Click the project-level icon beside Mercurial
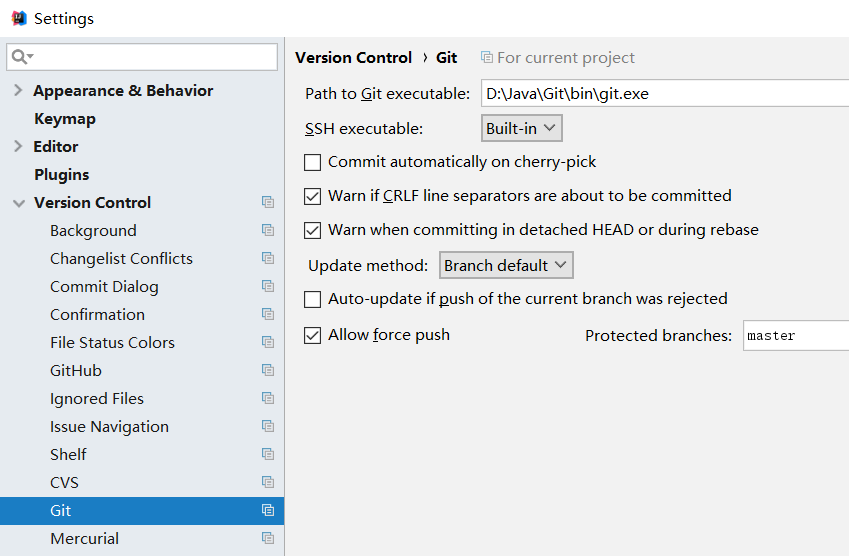The width and height of the screenshot is (849, 556). pos(267,538)
